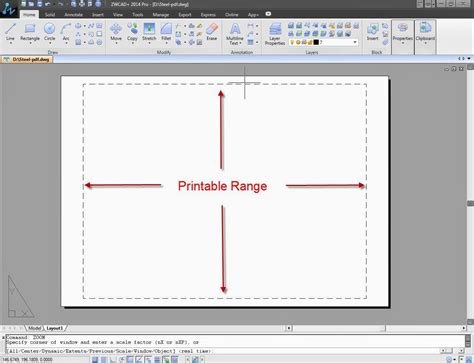Click in the command line input

pos(222,351)
